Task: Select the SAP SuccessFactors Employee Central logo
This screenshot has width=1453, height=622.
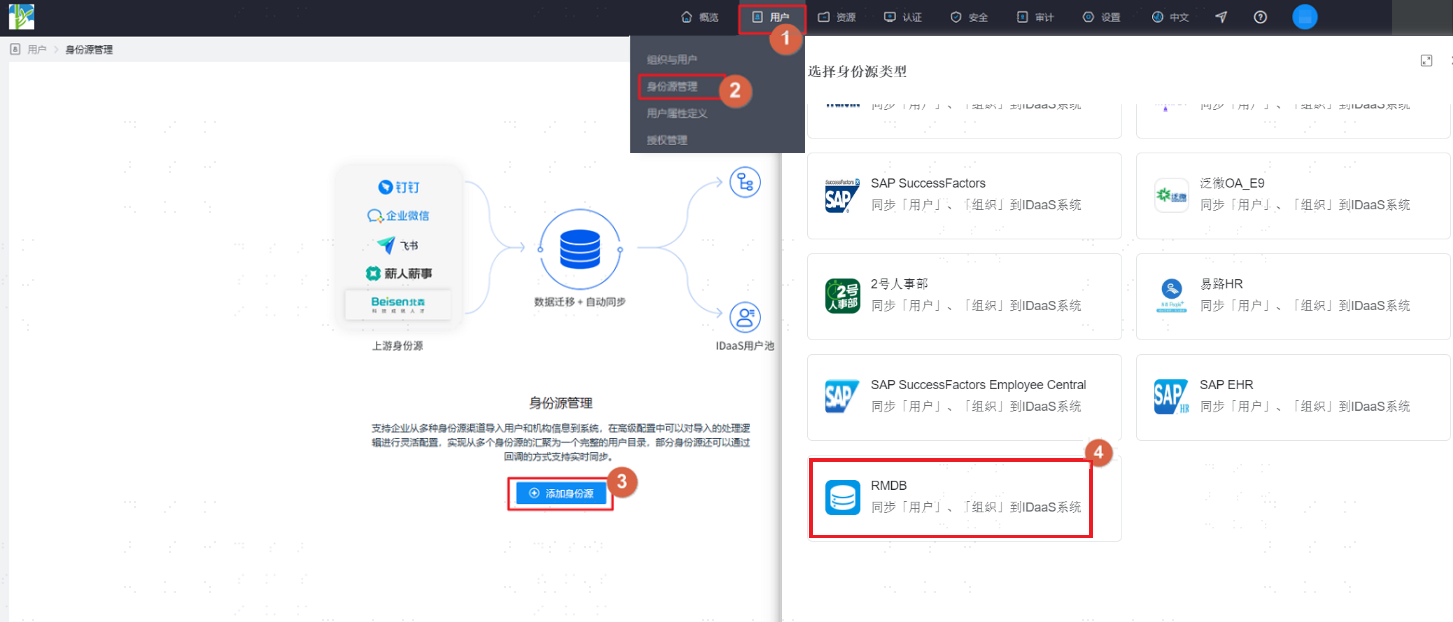Action: coord(842,397)
